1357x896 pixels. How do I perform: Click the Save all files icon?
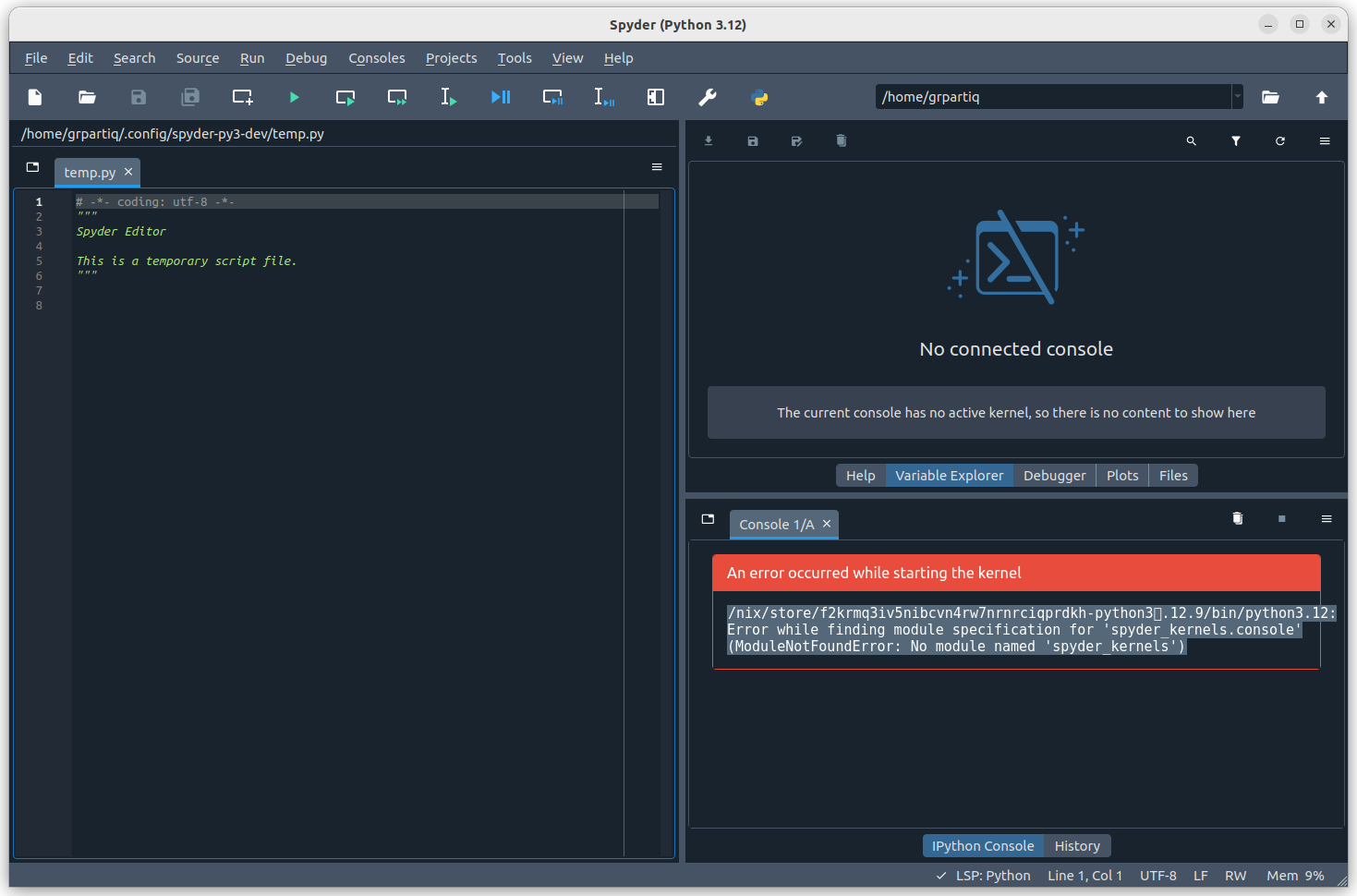(x=190, y=97)
